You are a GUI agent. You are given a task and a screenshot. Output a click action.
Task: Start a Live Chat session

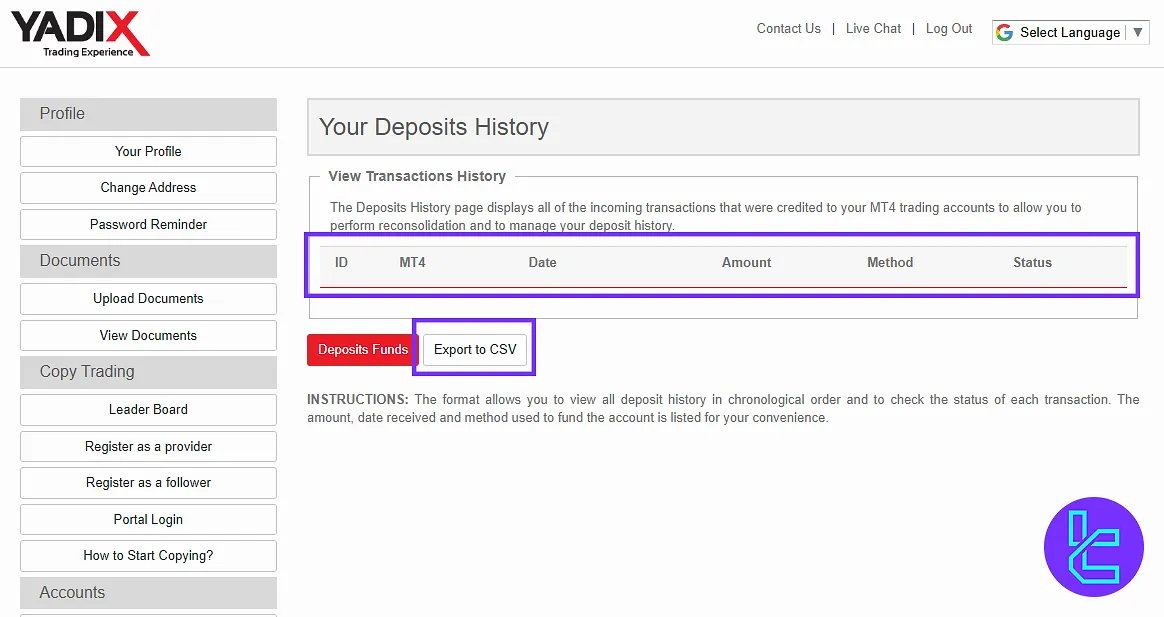(873, 28)
